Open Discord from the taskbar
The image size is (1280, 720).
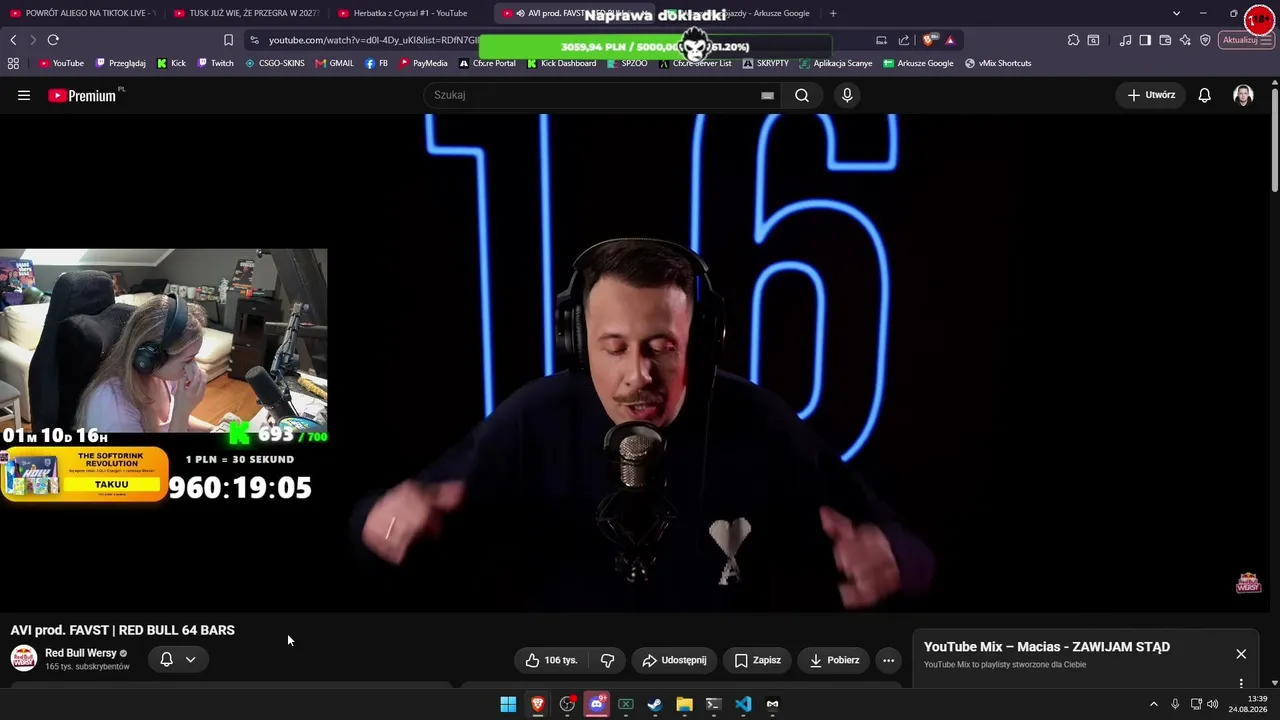[597, 704]
